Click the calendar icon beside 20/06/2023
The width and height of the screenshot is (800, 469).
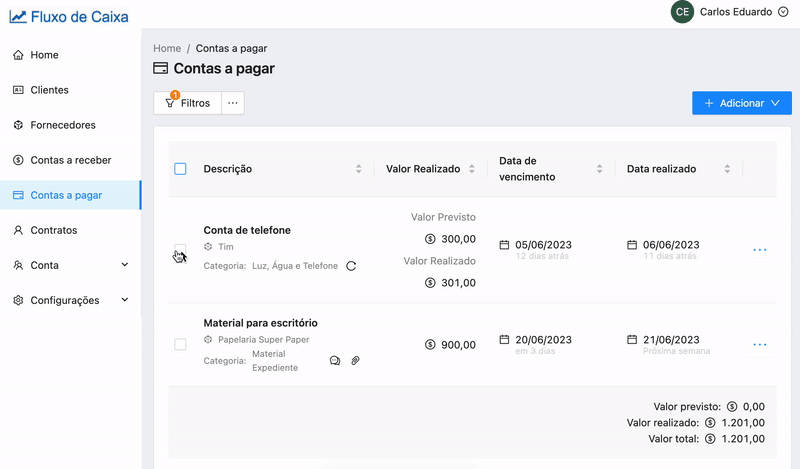pos(504,339)
